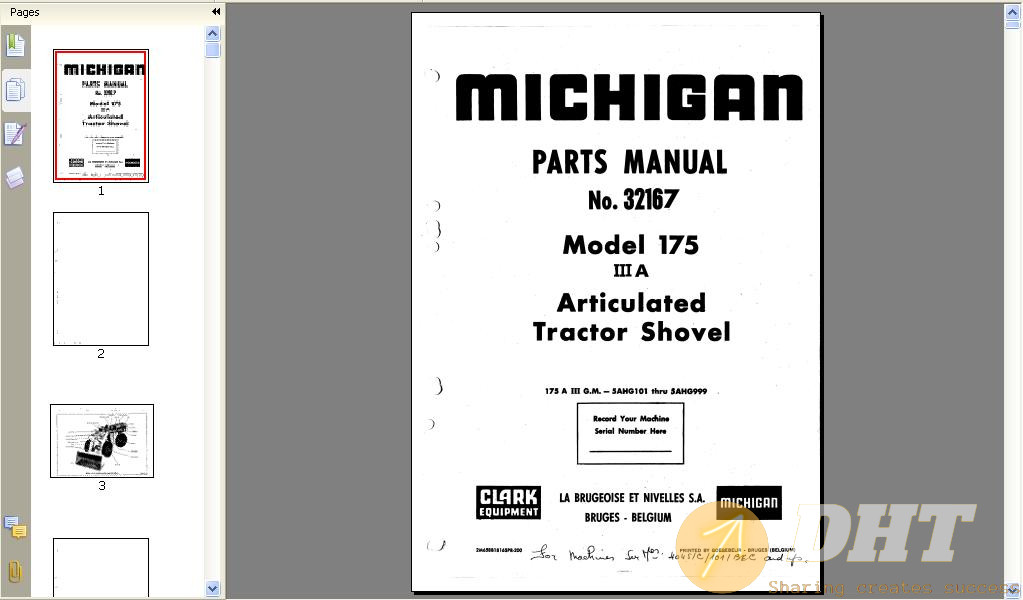Click the Clark Equipment logo
This screenshot has width=1023, height=600.
(508, 503)
